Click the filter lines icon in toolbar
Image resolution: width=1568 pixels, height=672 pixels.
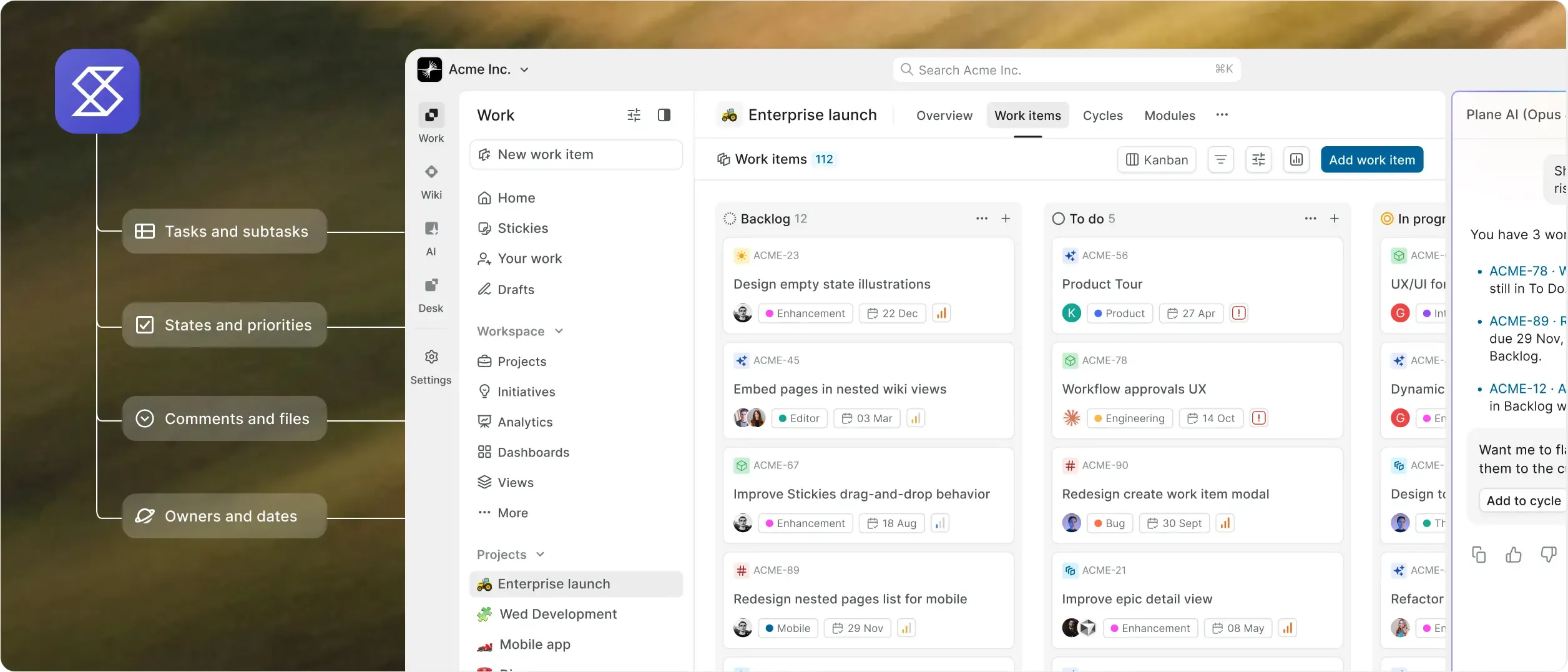[x=1220, y=160]
